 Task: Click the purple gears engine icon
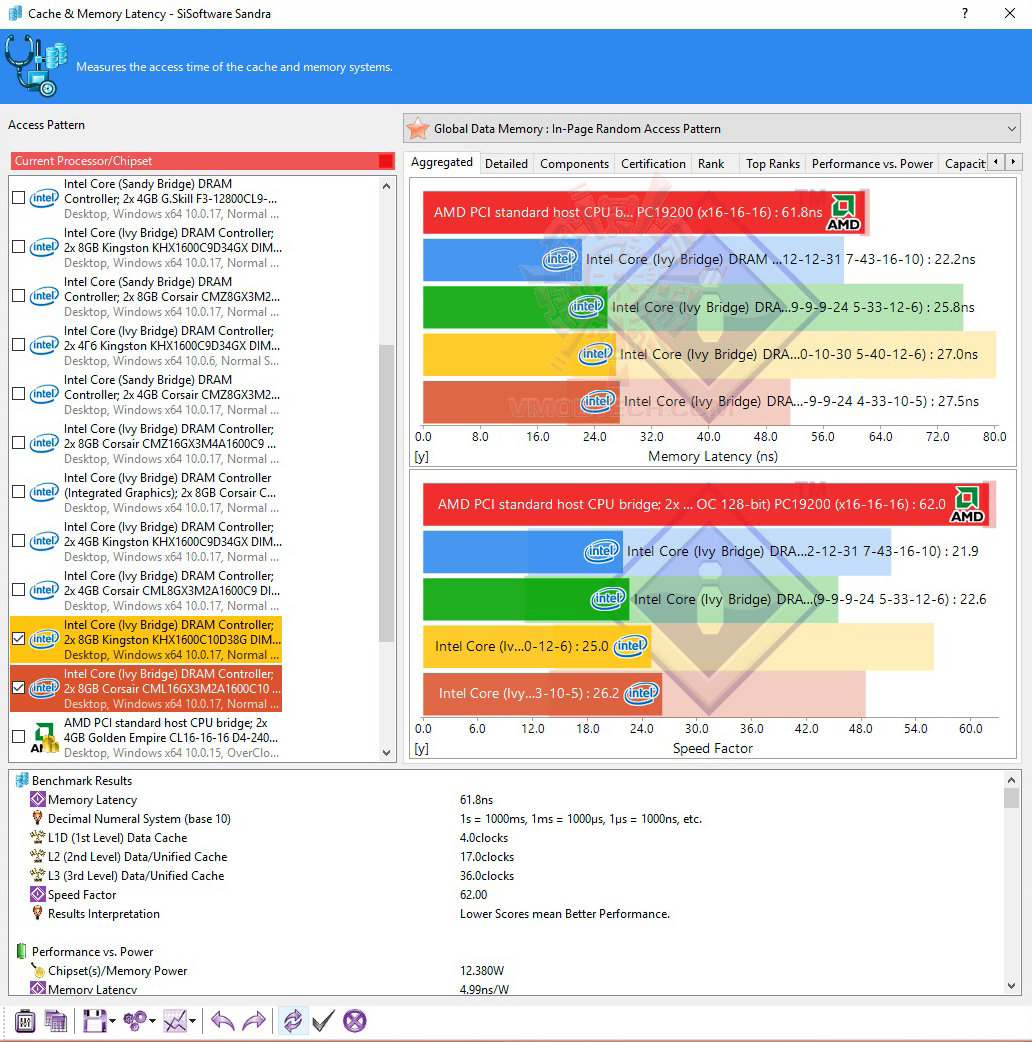136,1021
